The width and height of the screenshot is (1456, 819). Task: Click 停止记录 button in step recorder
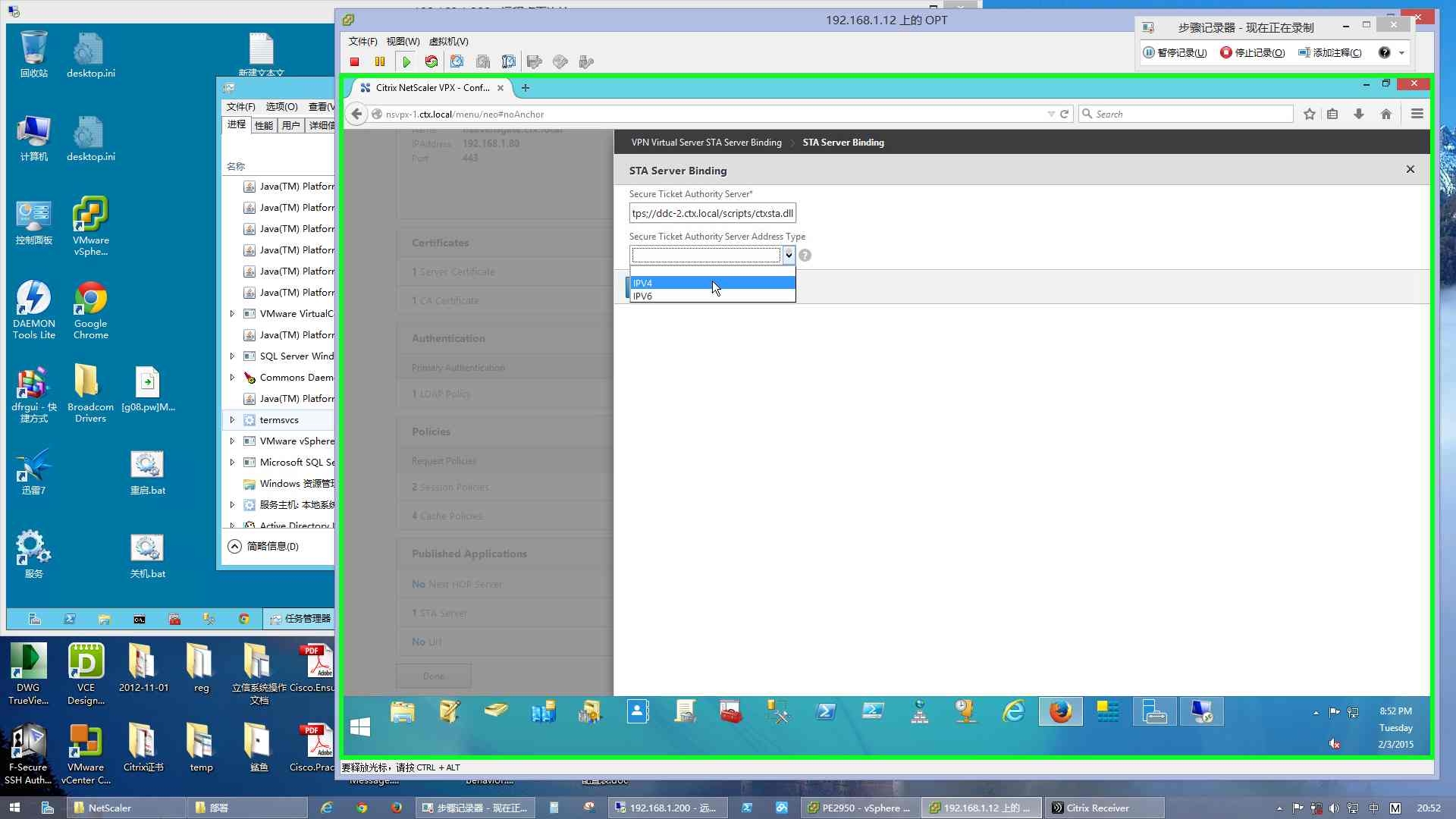(1253, 53)
